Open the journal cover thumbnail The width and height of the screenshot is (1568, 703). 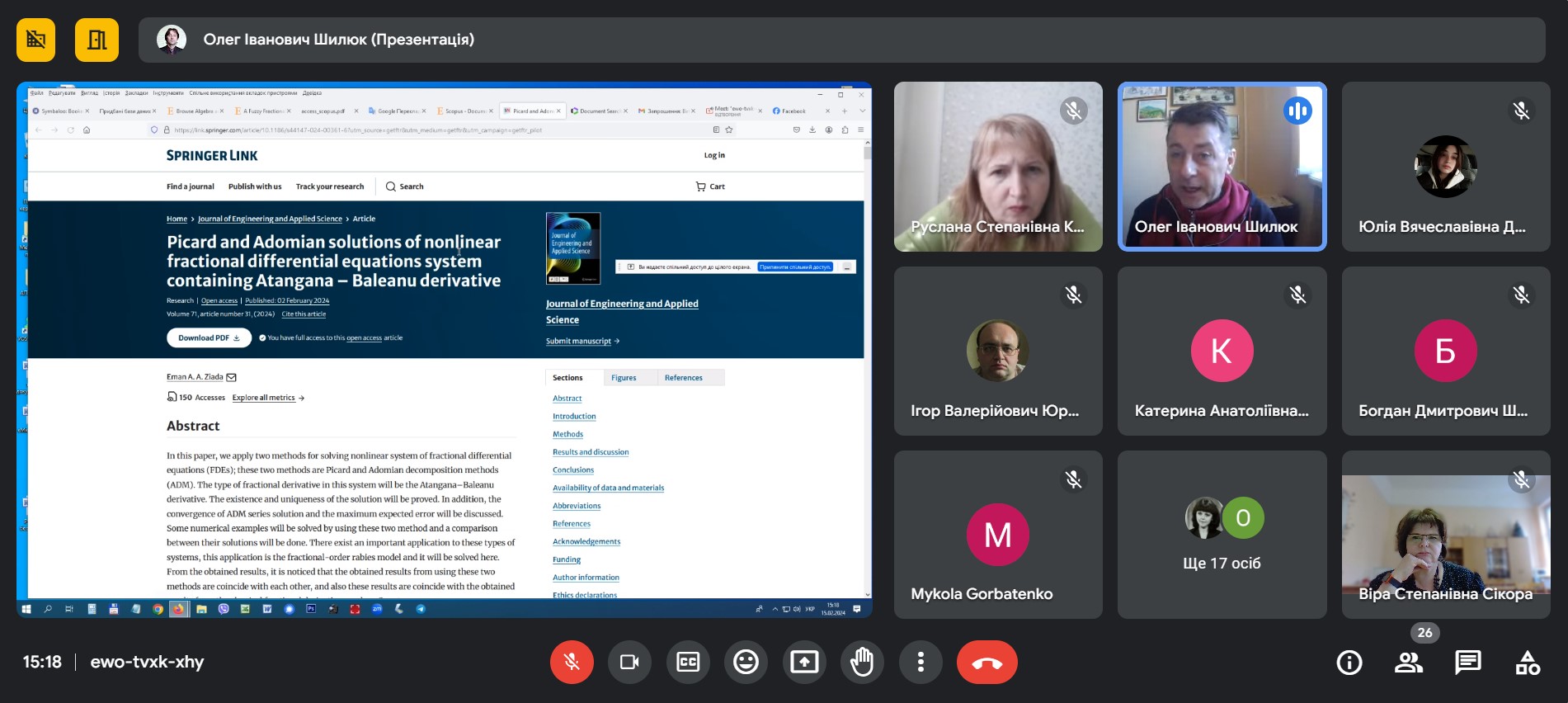point(573,248)
